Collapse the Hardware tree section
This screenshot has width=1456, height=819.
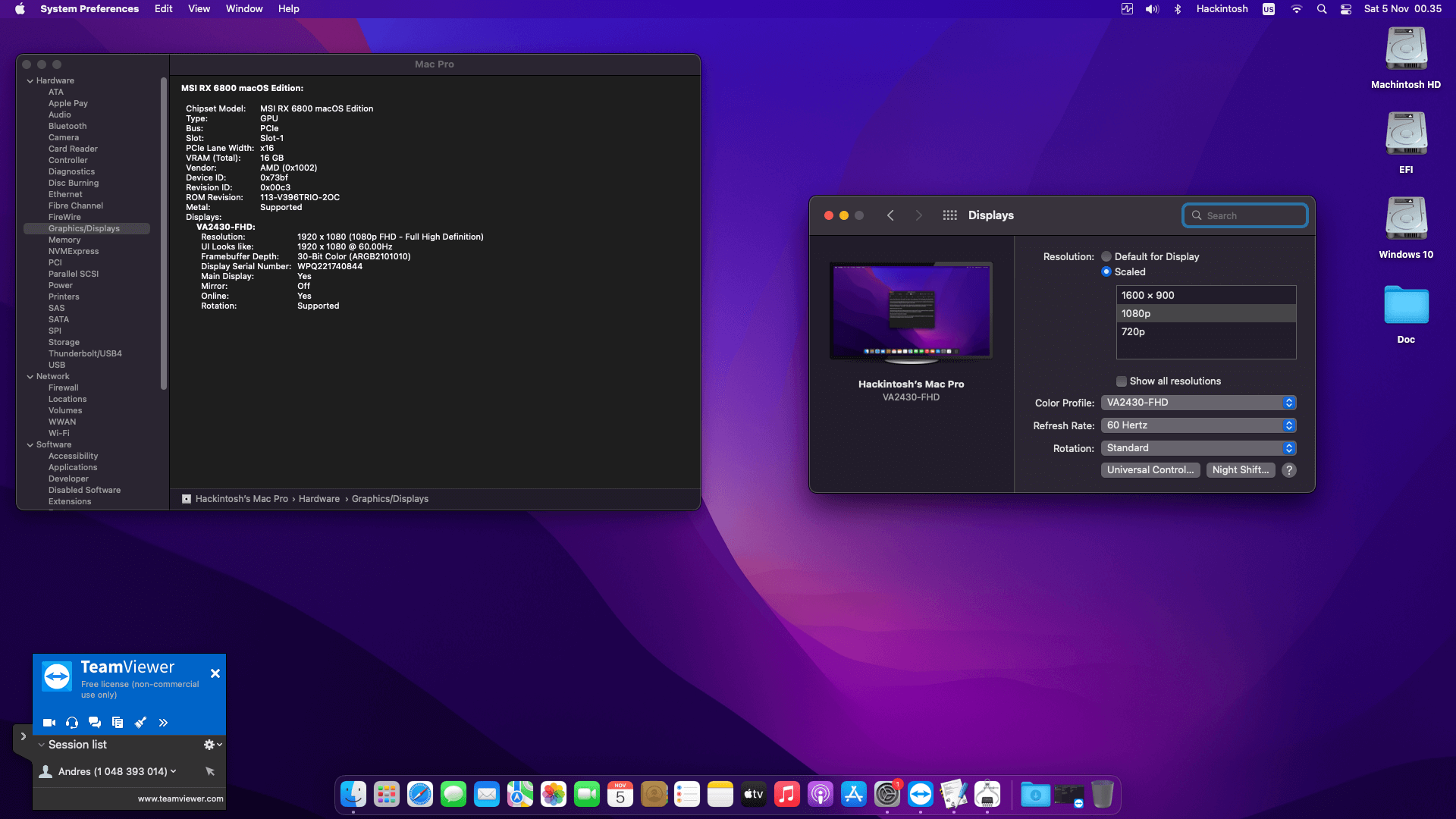[x=30, y=80]
